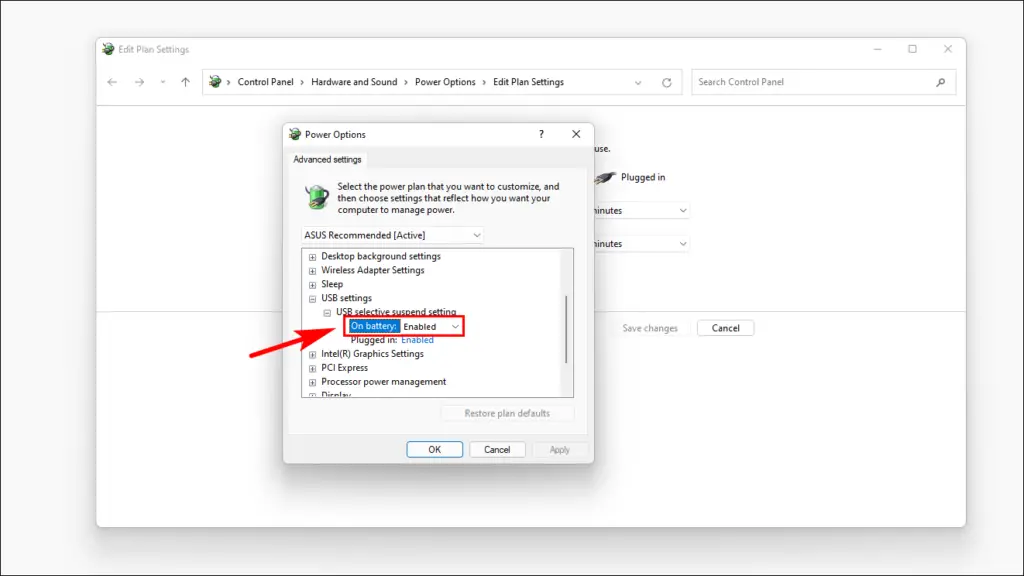Click the power plan battery icon
This screenshot has width=1024, height=576.
[x=317, y=197]
